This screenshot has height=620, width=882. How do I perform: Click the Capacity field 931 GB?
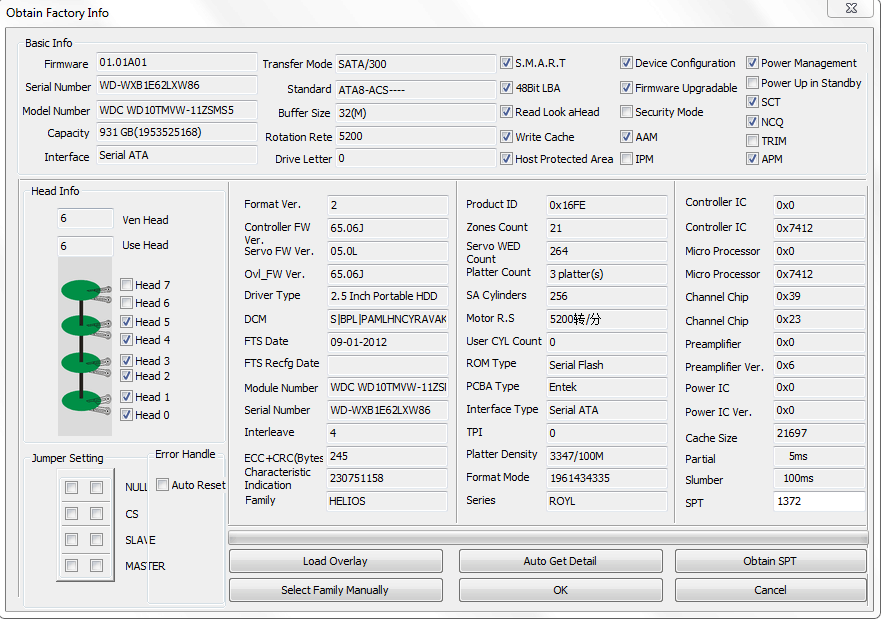177,132
